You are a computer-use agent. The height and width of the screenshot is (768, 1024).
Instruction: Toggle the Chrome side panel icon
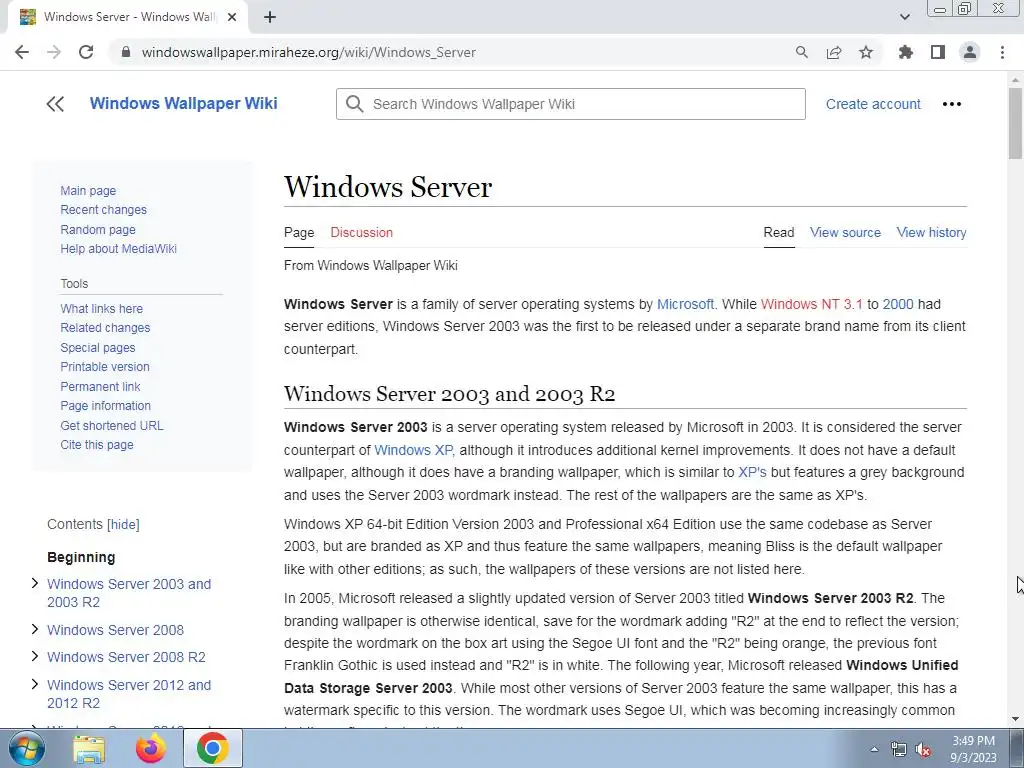pyautogui.click(x=938, y=52)
